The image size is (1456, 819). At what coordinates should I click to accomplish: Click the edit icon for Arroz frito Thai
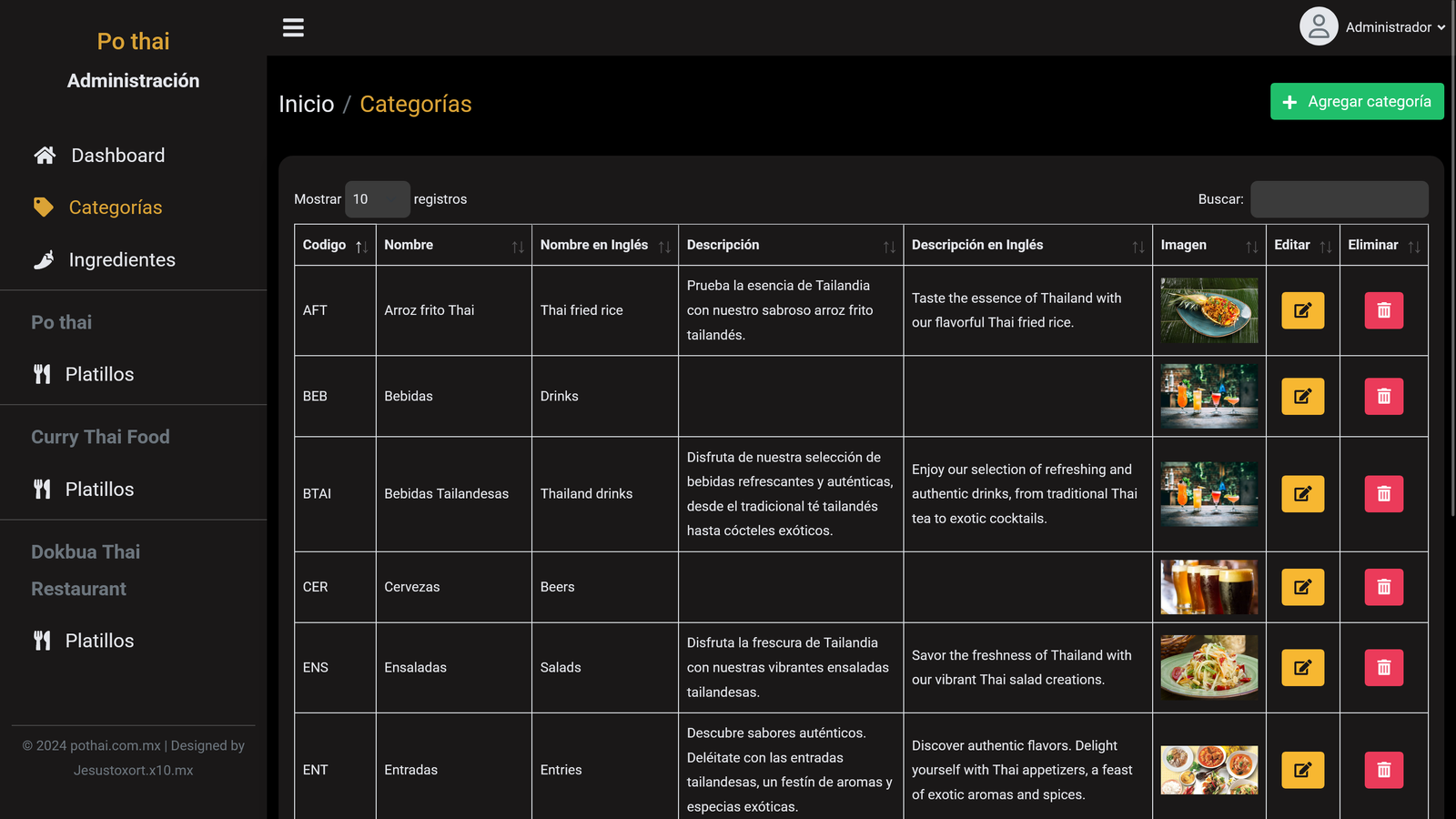click(1302, 310)
